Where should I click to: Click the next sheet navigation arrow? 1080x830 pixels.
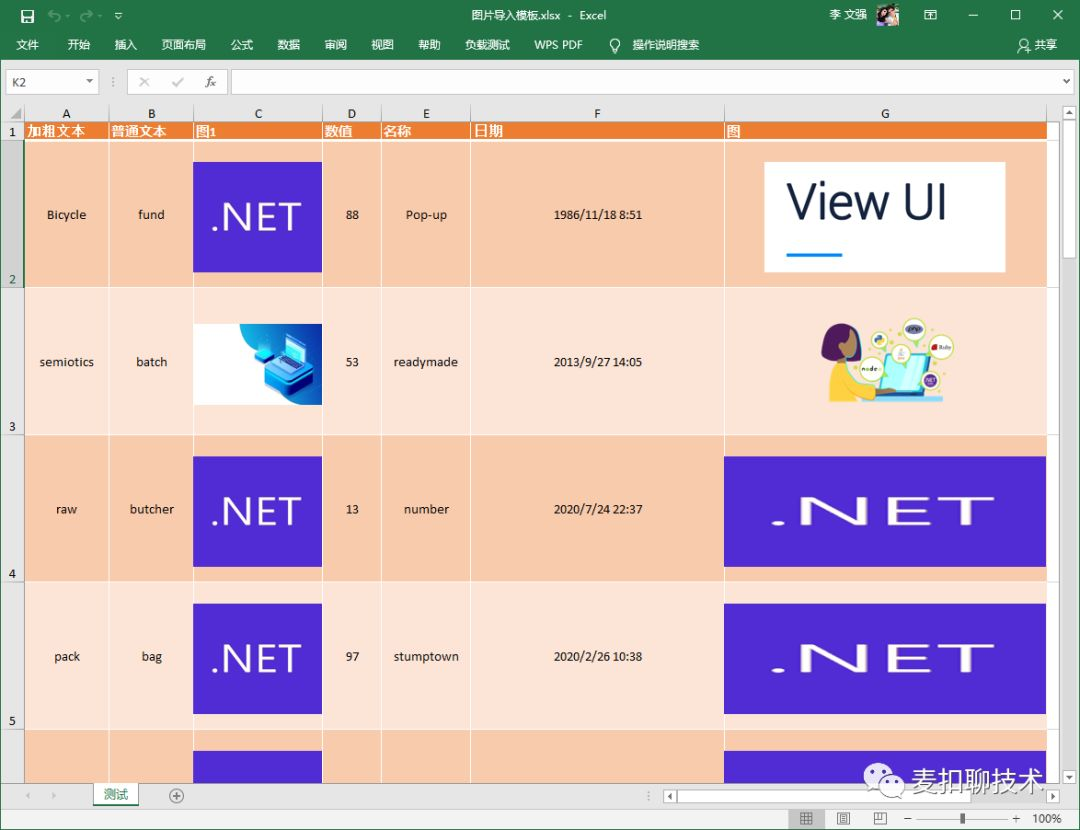tap(54, 796)
